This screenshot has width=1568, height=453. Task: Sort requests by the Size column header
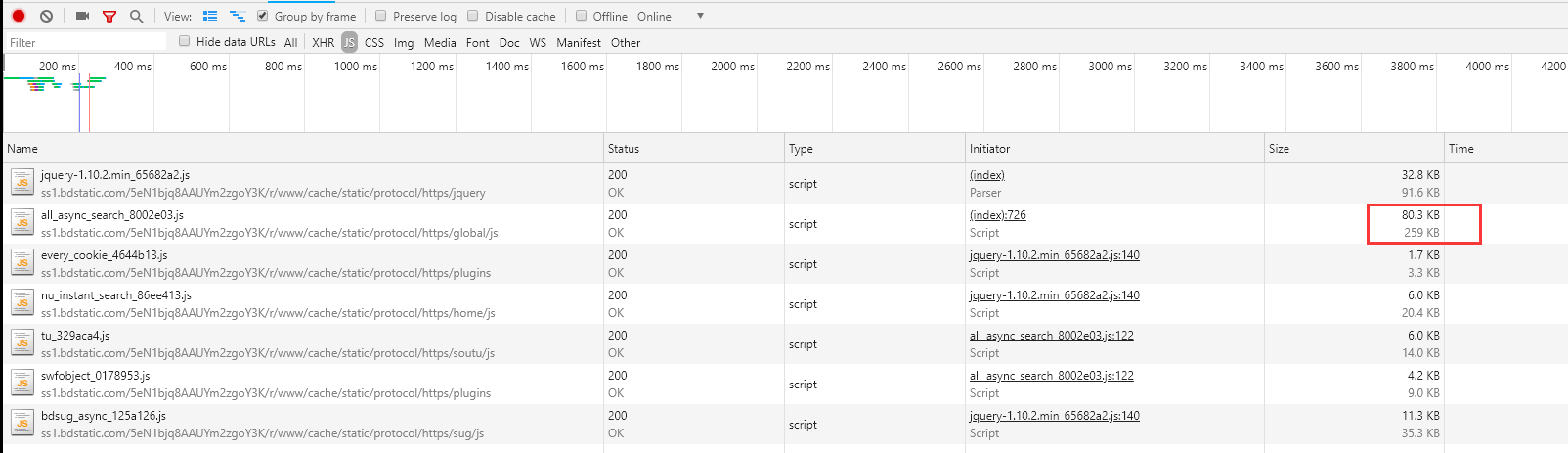[x=1279, y=149]
